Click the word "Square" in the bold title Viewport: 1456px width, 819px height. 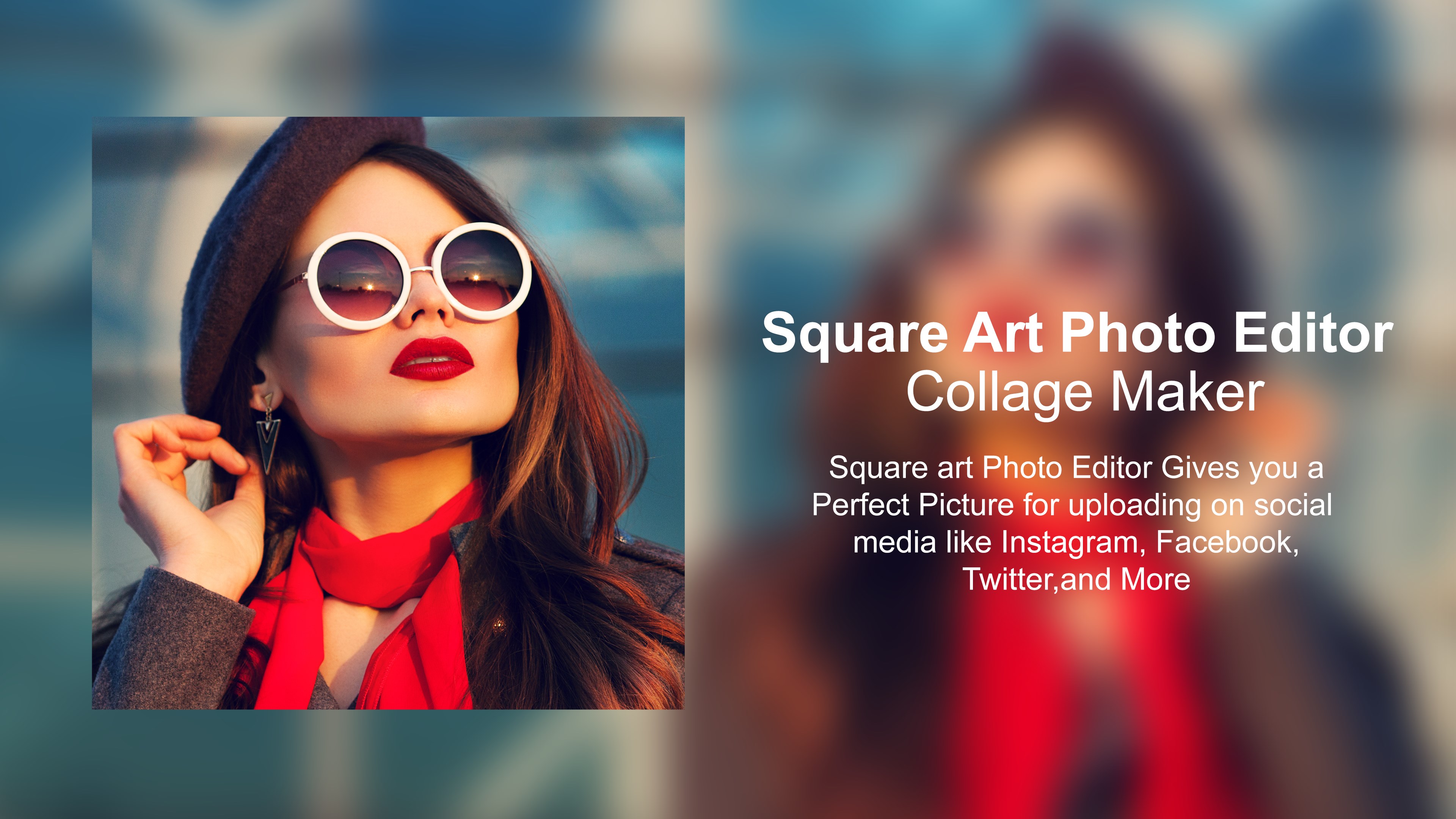[x=855, y=335]
